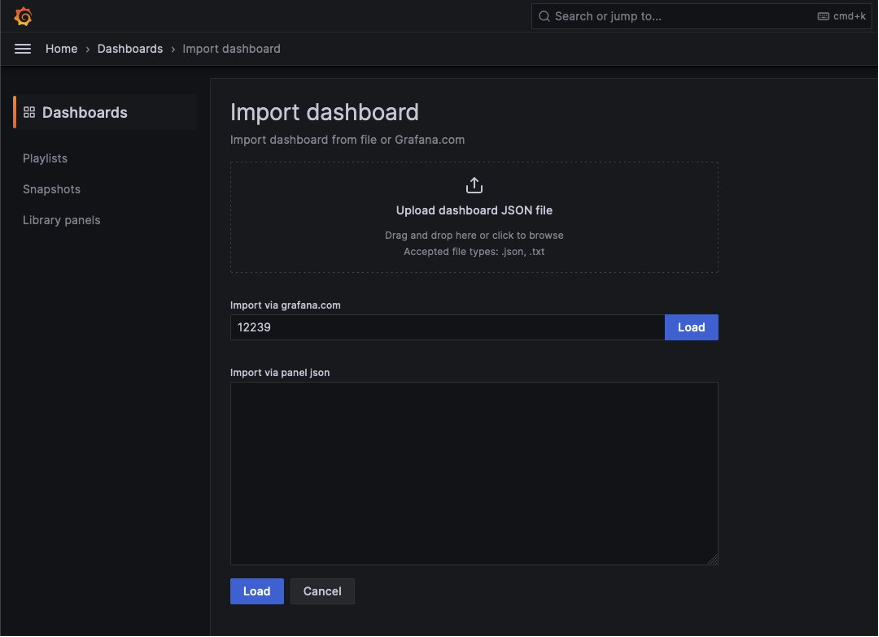This screenshot has width=879, height=637.
Task: Expand the breadcrumb chevron after Dashboards
Action: [x=175, y=48]
